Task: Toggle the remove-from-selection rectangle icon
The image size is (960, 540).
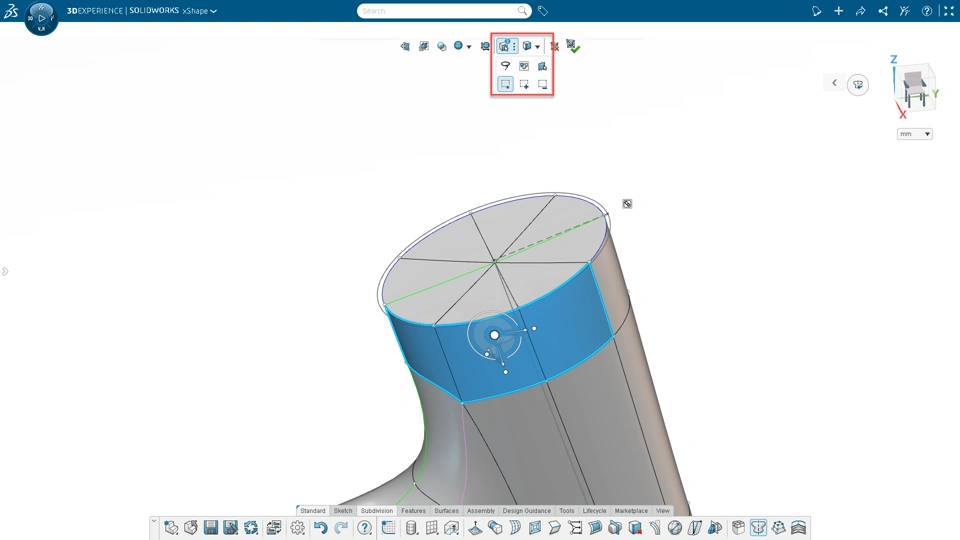Action: click(542, 84)
